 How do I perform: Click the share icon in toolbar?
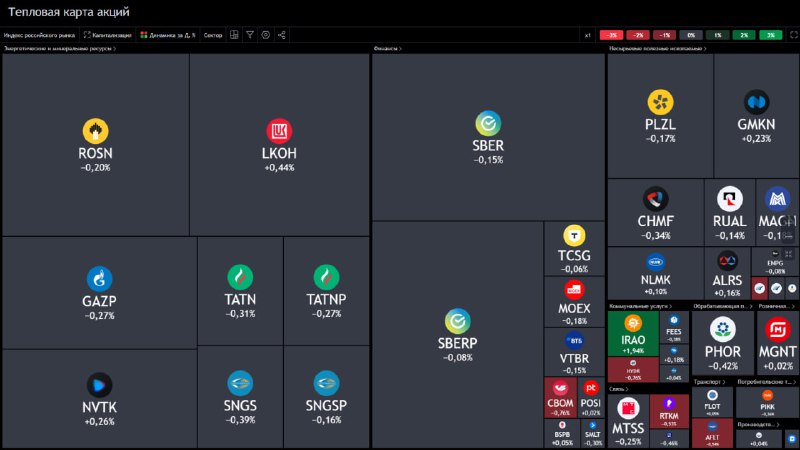[x=282, y=35]
